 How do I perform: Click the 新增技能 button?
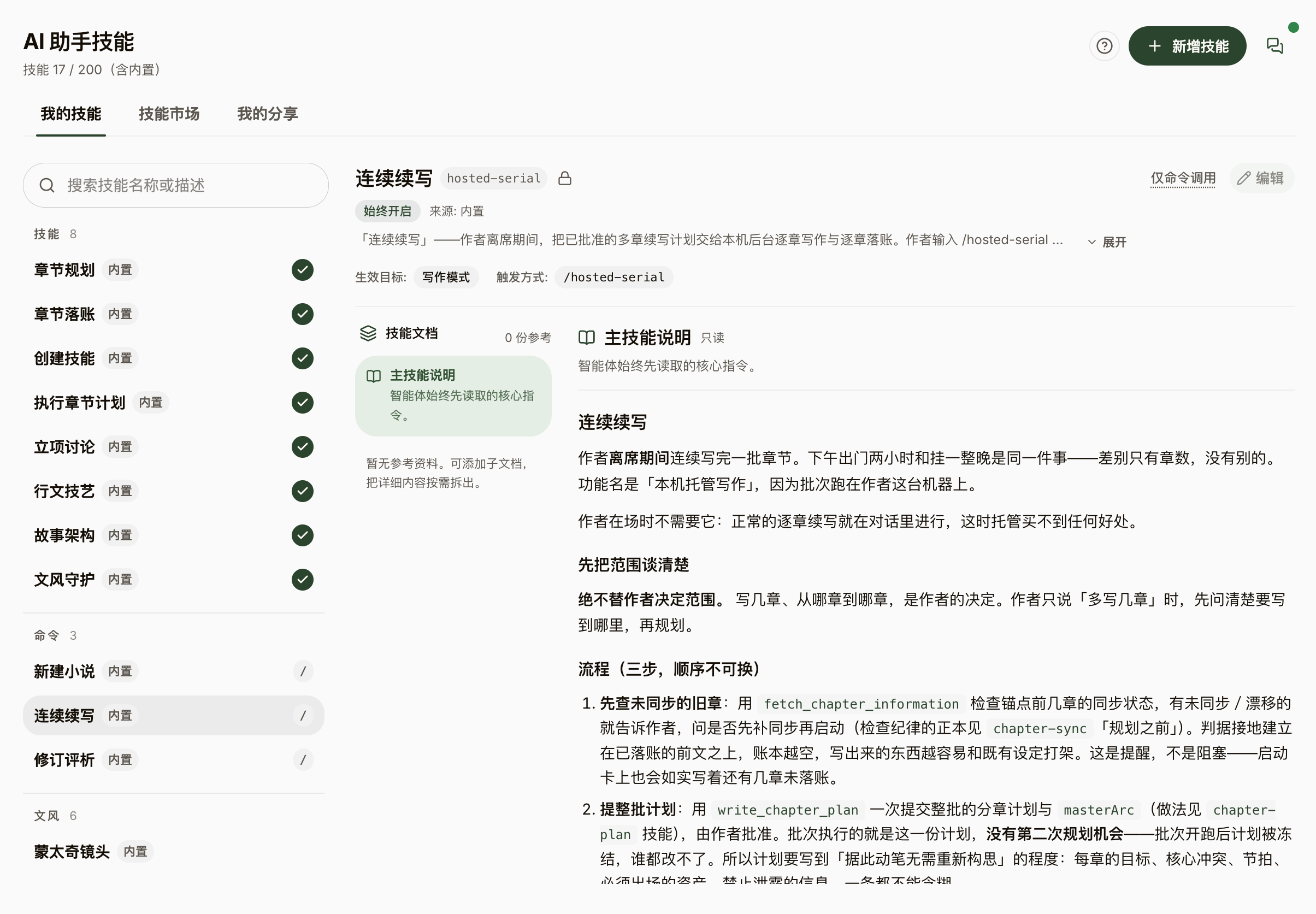(x=1187, y=46)
